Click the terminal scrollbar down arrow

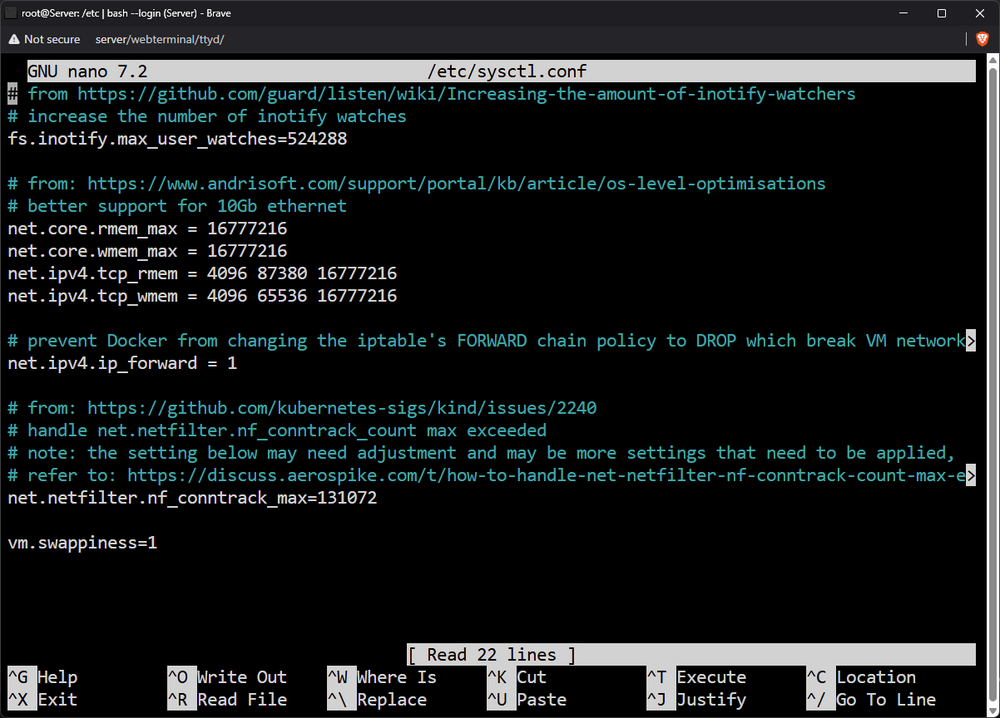993,712
